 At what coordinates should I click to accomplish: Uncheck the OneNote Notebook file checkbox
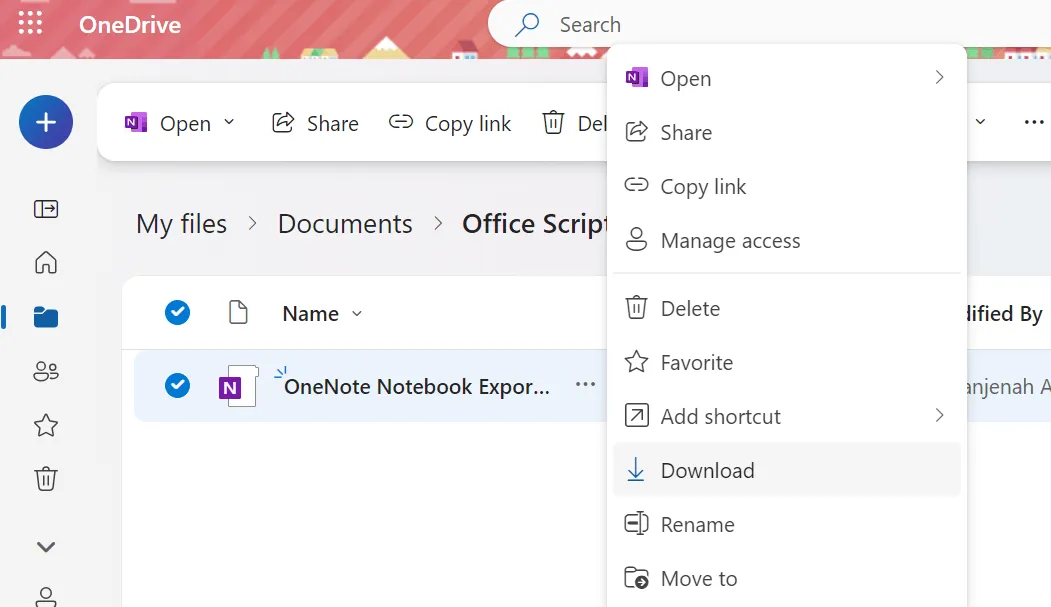point(178,385)
